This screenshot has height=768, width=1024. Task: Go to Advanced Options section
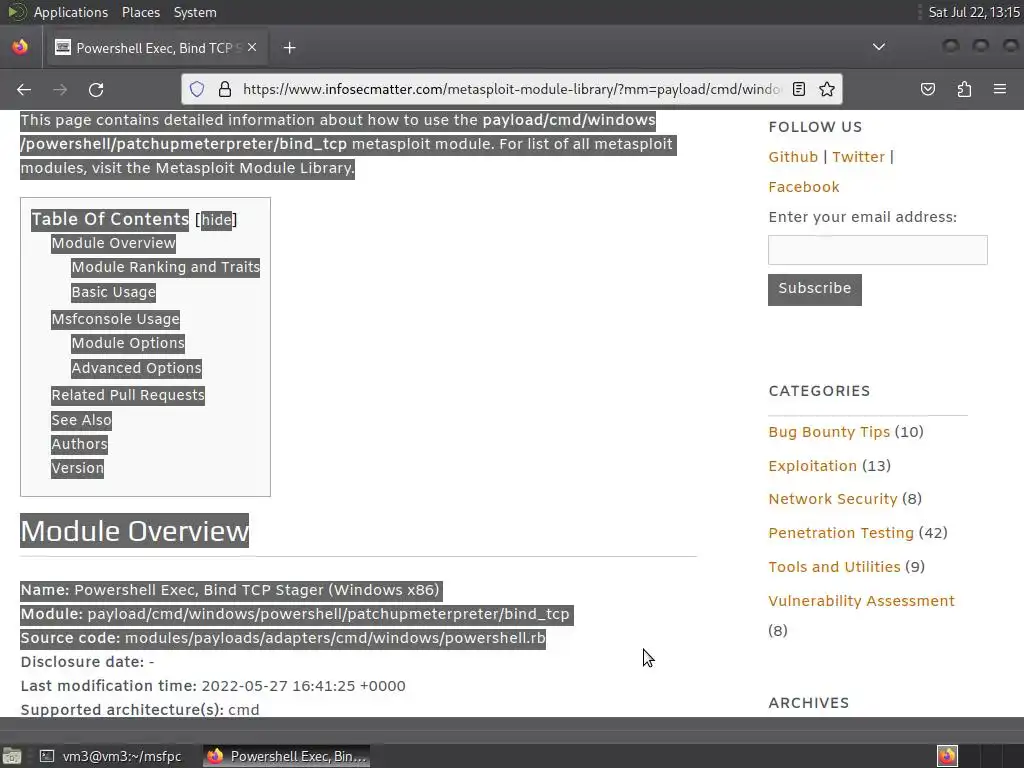[x=136, y=368]
